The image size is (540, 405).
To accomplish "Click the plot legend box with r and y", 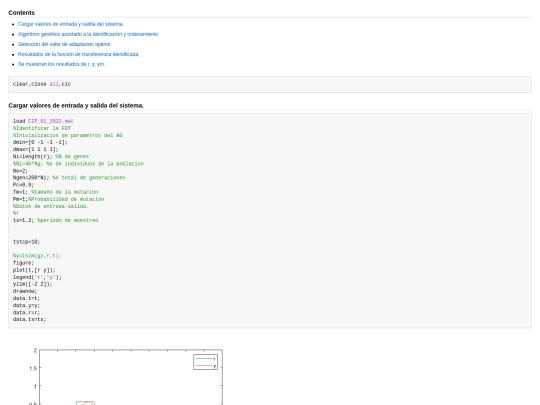I will point(206,362).
